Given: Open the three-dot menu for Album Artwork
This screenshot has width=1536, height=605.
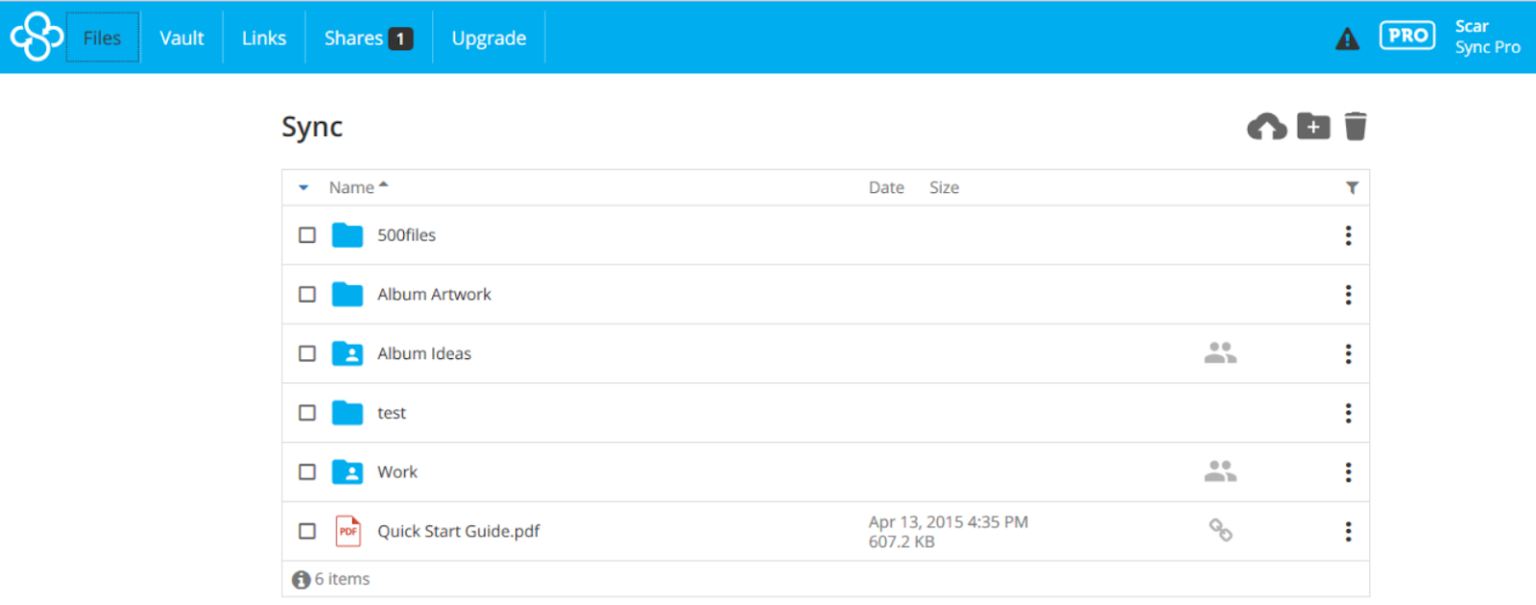Looking at the screenshot, I should 1348,294.
